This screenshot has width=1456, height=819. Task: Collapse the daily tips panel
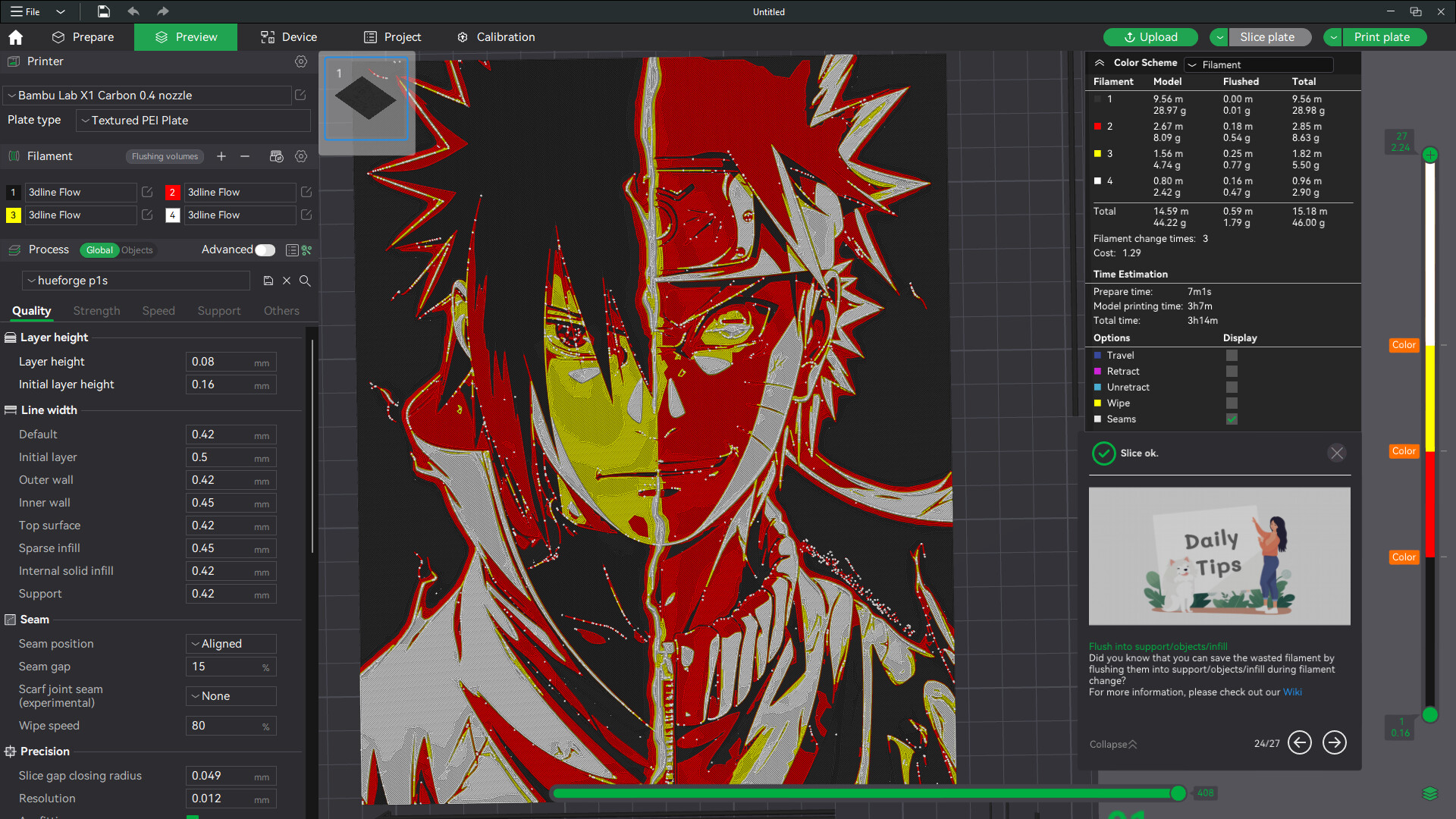1113,745
